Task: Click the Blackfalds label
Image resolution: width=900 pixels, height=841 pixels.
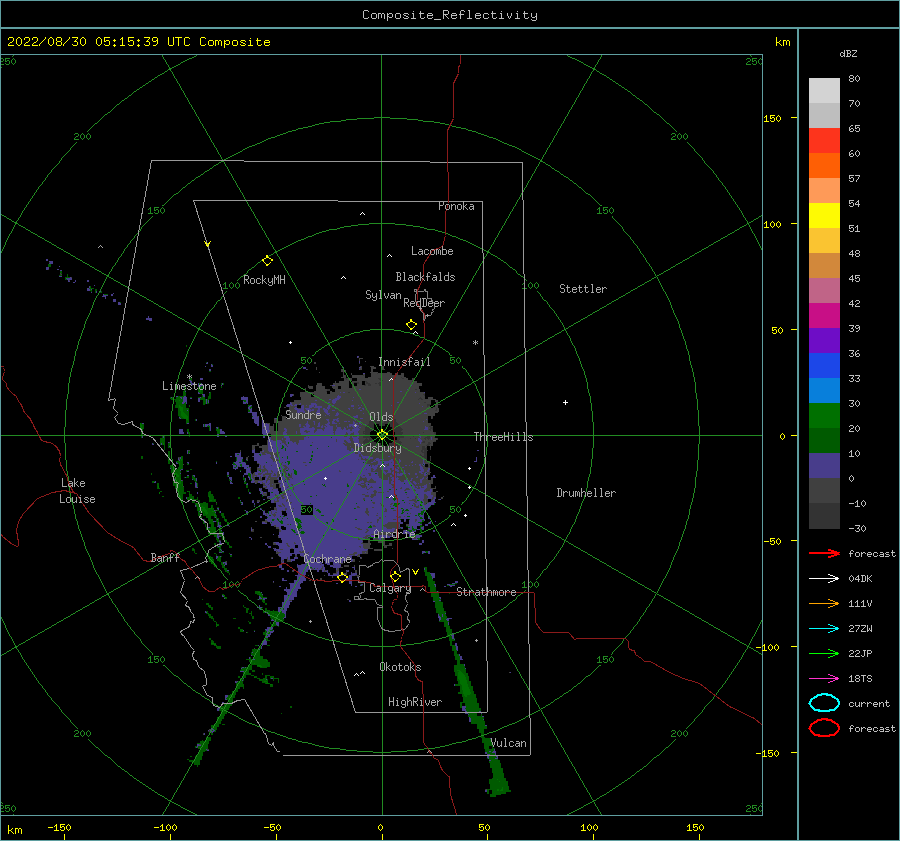Action: tap(425, 277)
